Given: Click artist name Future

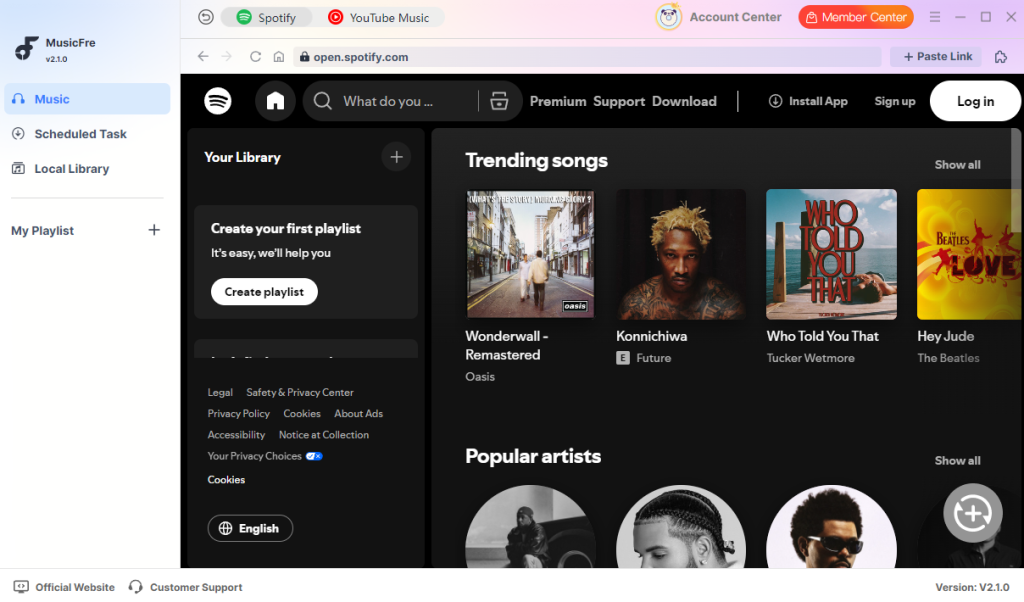Looking at the screenshot, I should [x=654, y=358].
